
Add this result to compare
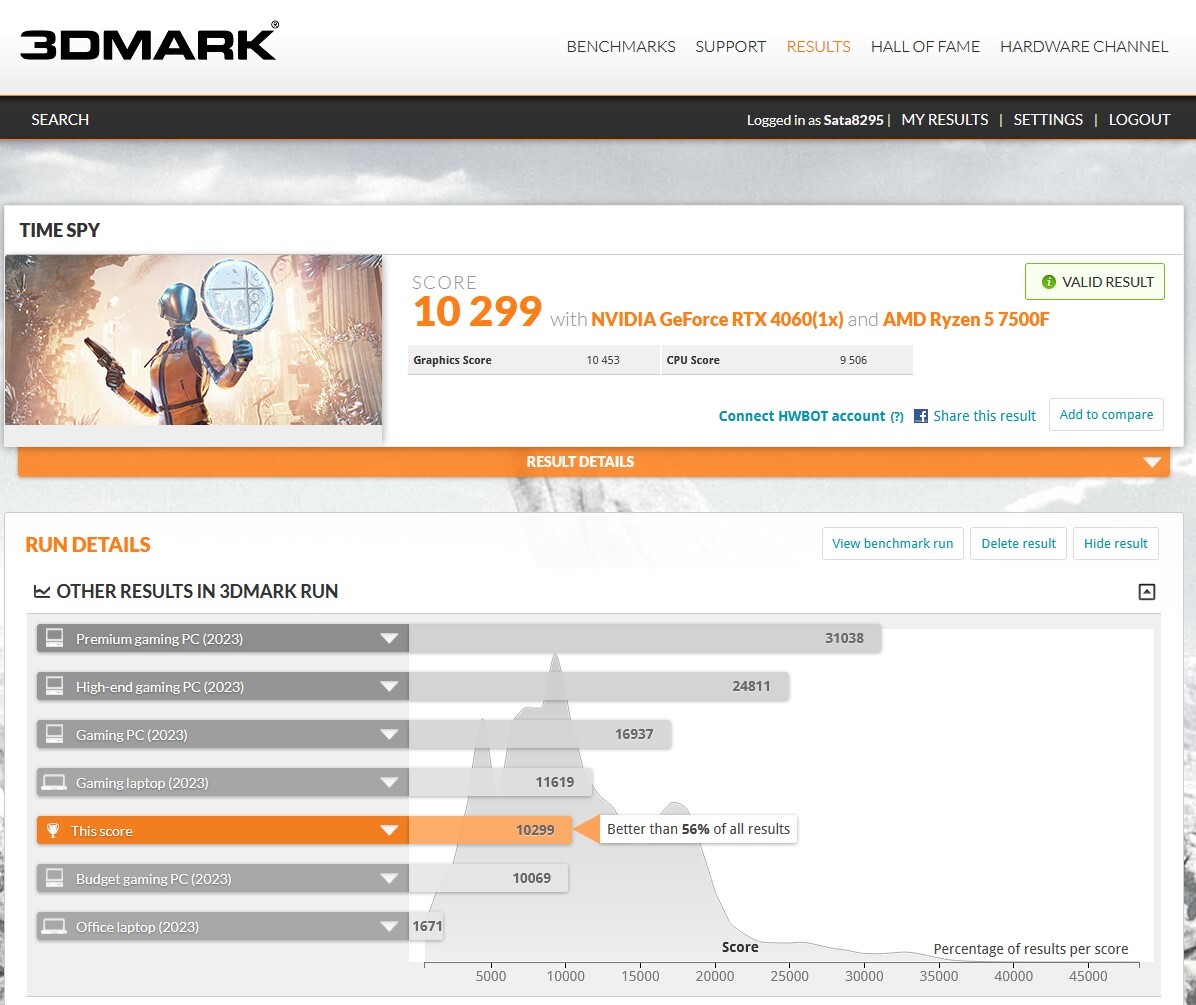pos(1106,414)
